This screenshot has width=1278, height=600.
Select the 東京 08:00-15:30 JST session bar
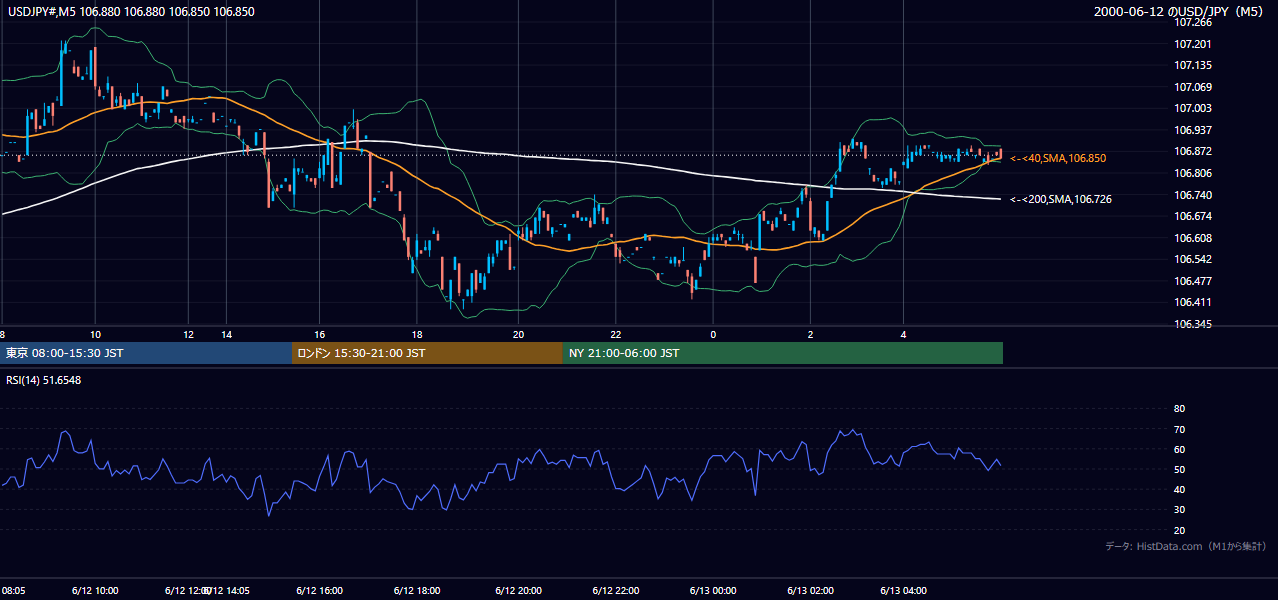[146, 353]
